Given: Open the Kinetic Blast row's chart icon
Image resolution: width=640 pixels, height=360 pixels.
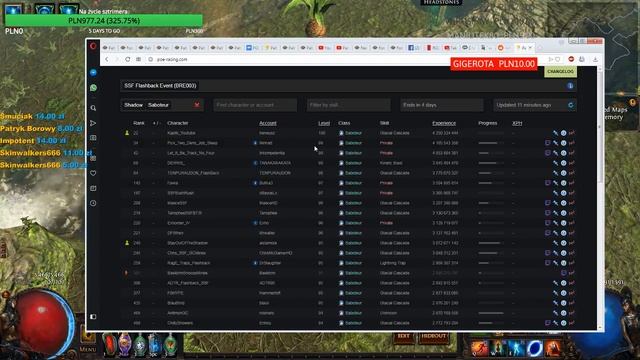Looking at the screenshot, I should tap(571, 163).
